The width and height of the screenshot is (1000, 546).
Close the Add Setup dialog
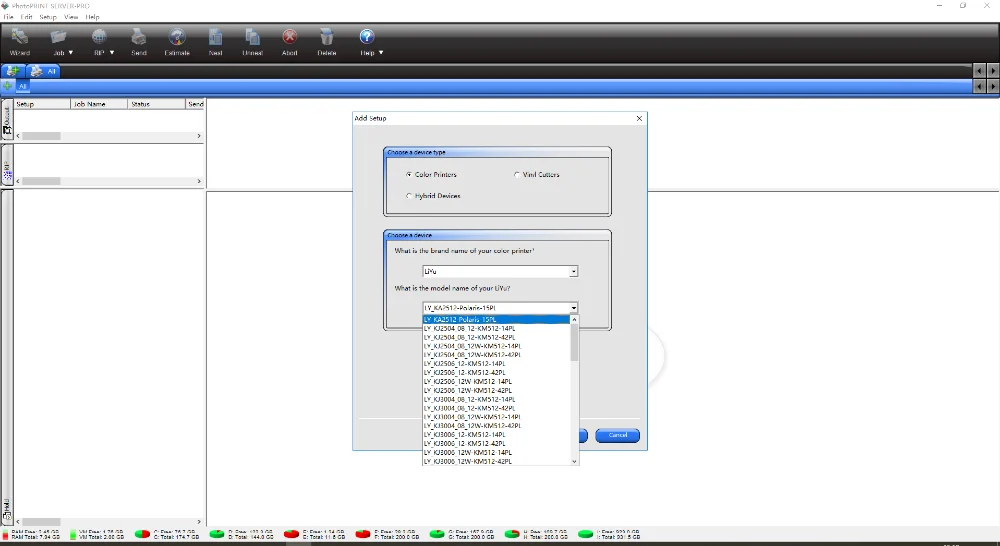click(x=639, y=118)
